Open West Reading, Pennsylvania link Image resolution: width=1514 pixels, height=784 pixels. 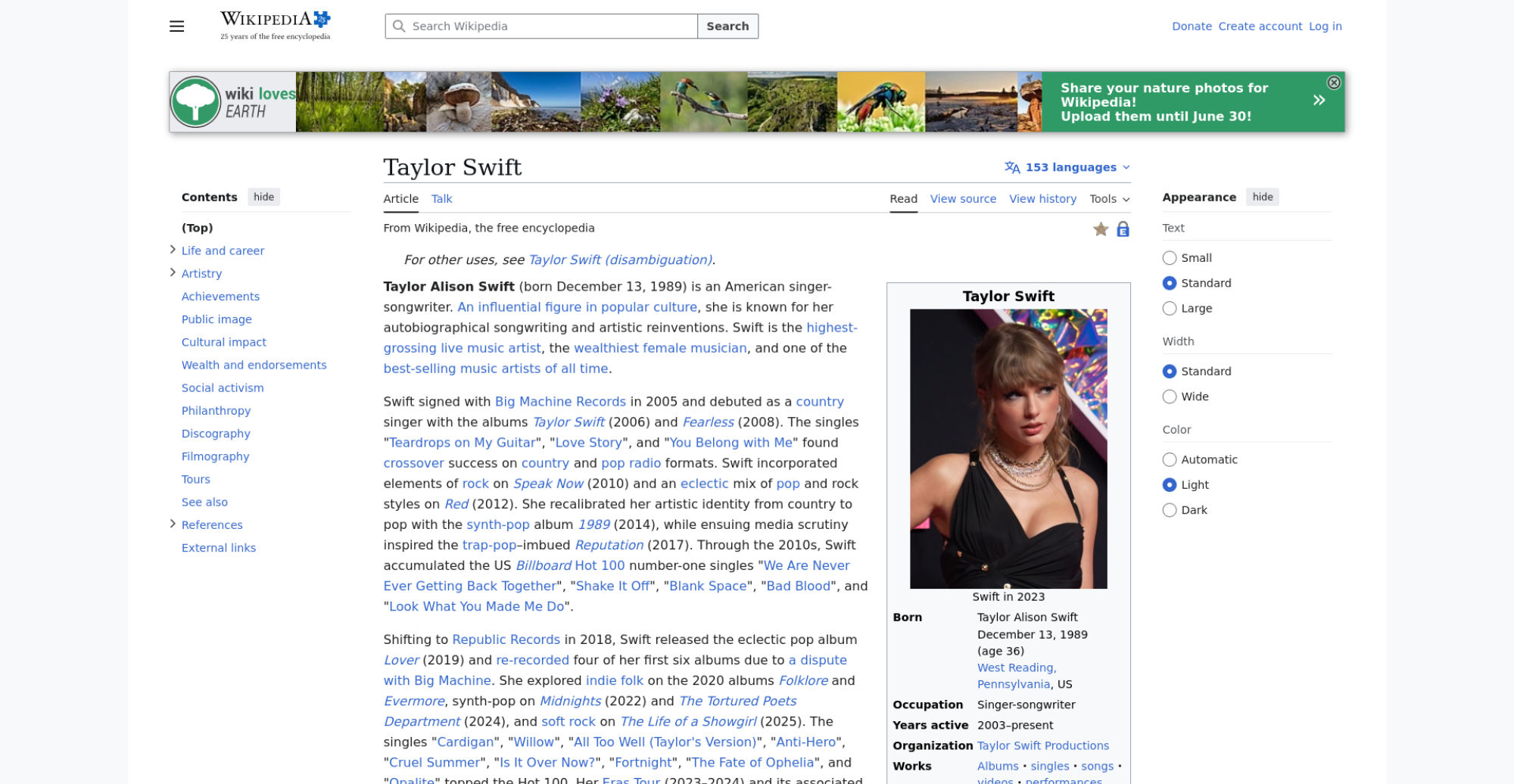[x=1016, y=676]
